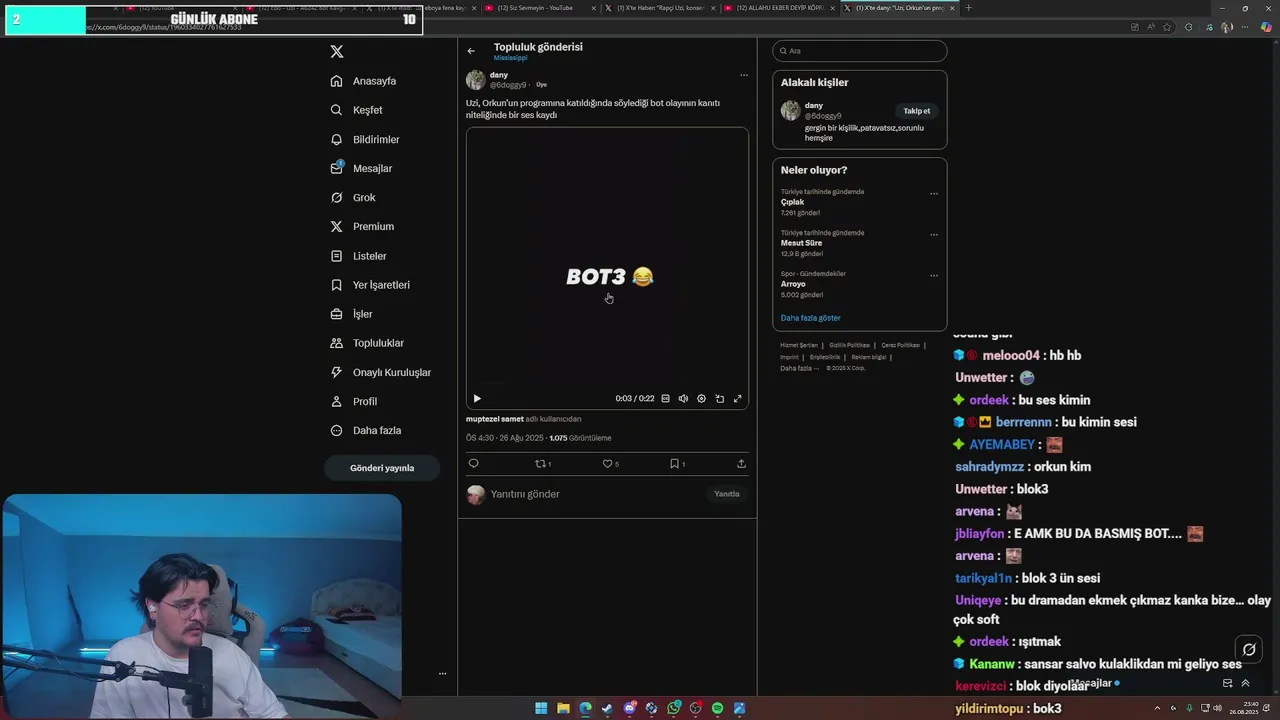1280x720 pixels.
Task: Open Microsoft Edge from taskbar
Action: pyautogui.click(x=585, y=708)
